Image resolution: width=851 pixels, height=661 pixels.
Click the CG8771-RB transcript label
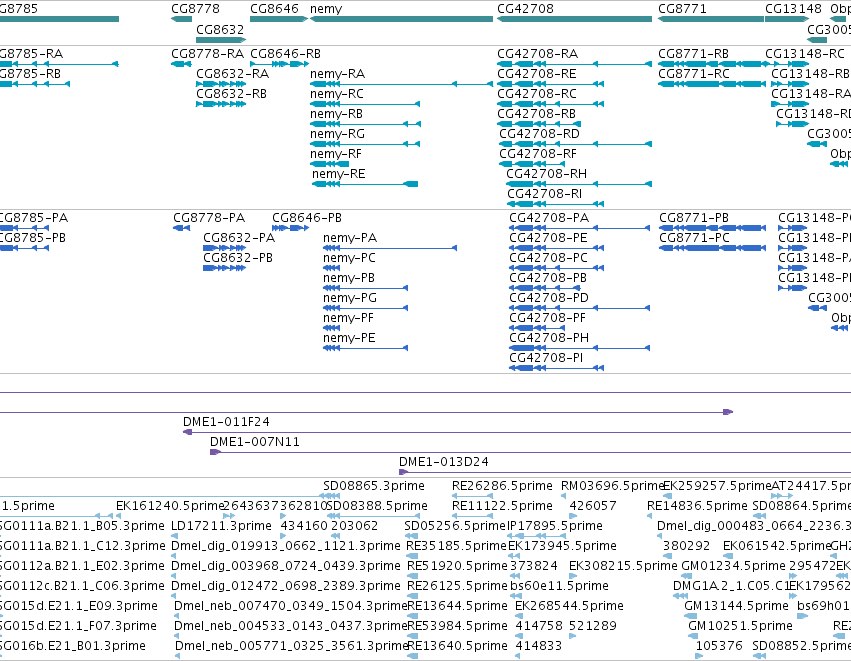click(693, 54)
